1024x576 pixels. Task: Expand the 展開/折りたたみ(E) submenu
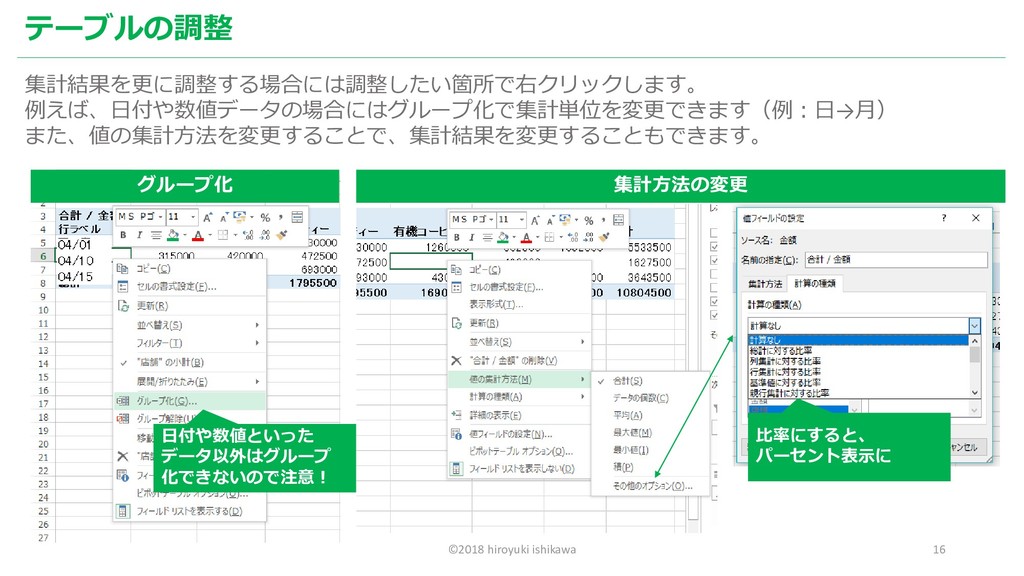(189, 381)
